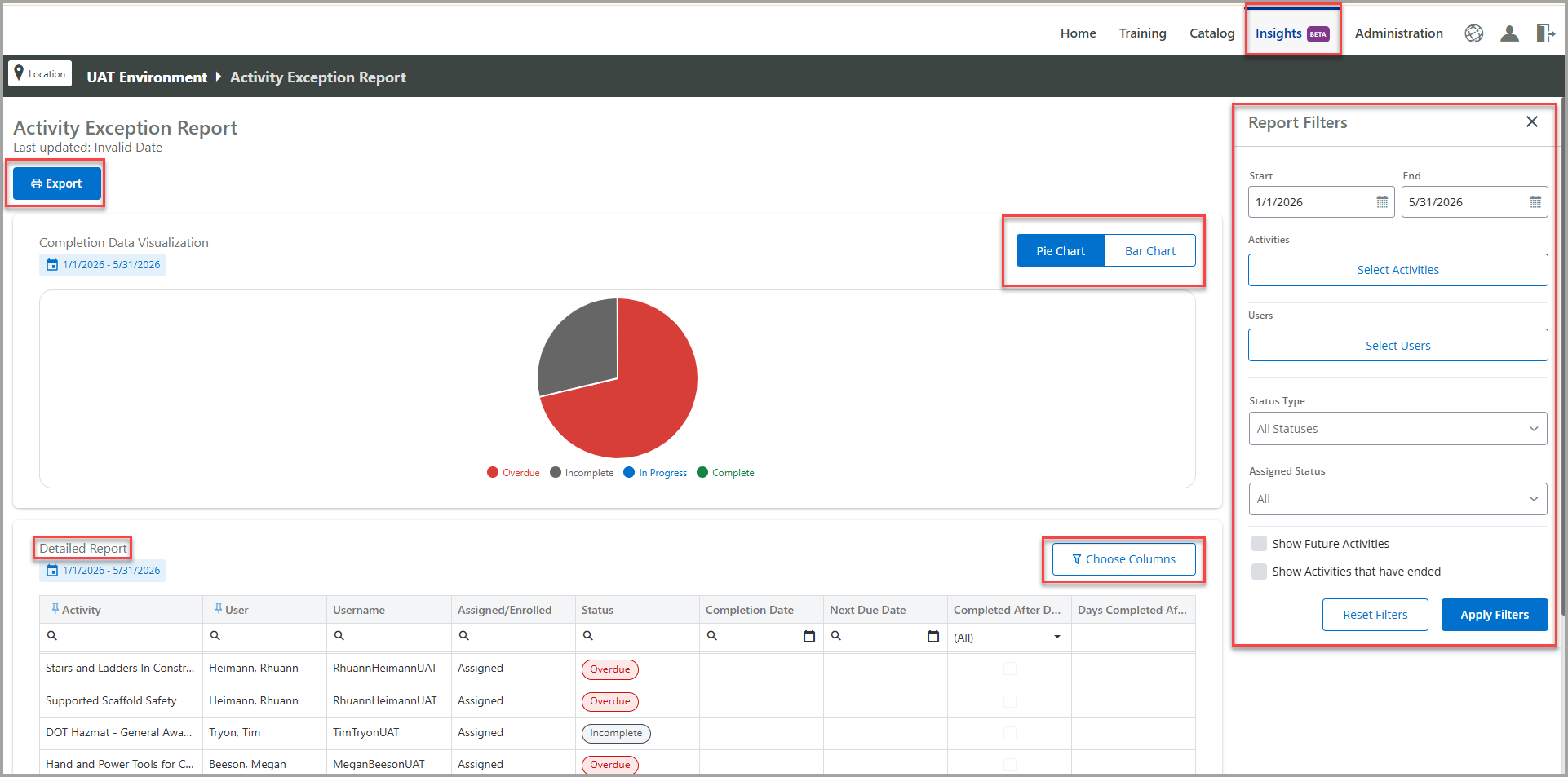The height and width of the screenshot is (777, 1568).
Task: Click the logout door icon
Action: (1545, 33)
